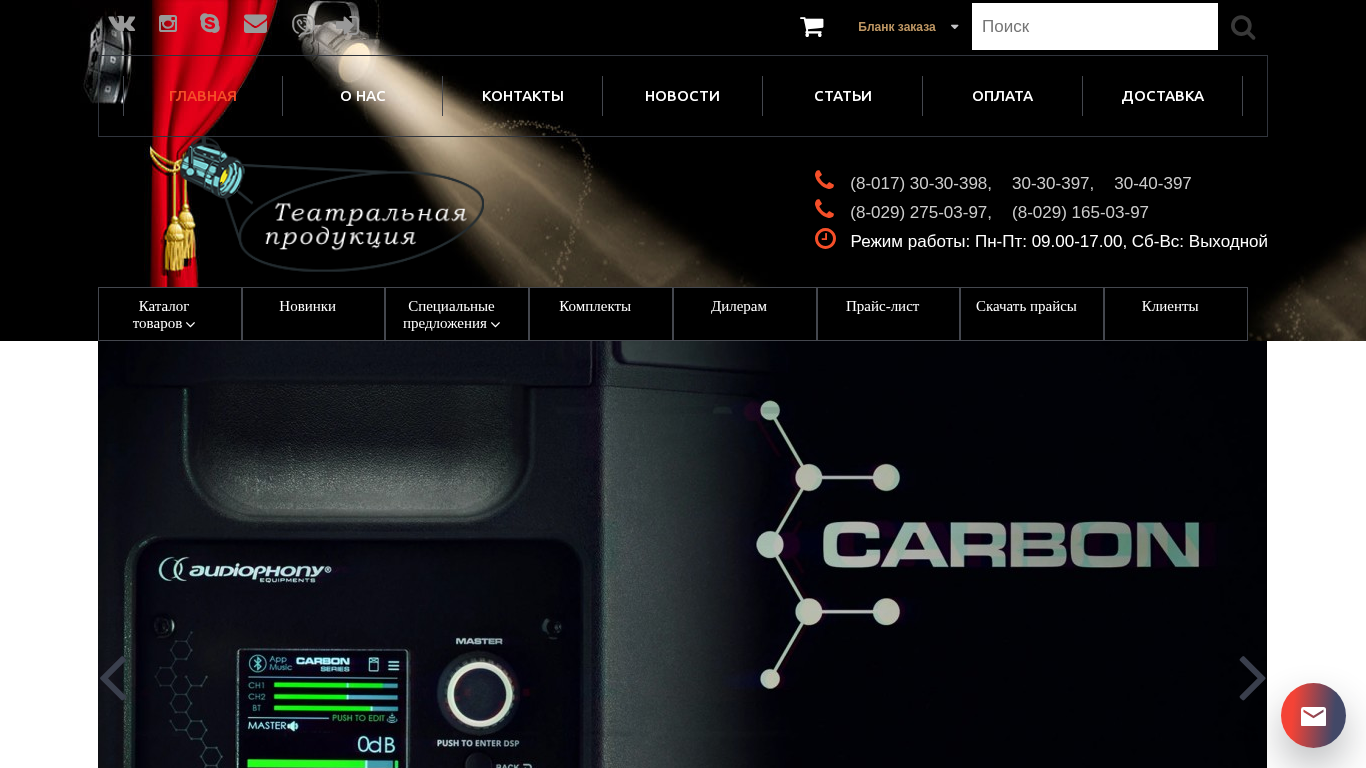Open the shopping cart icon
This screenshot has width=1366, height=768.
click(x=812, y=27)
